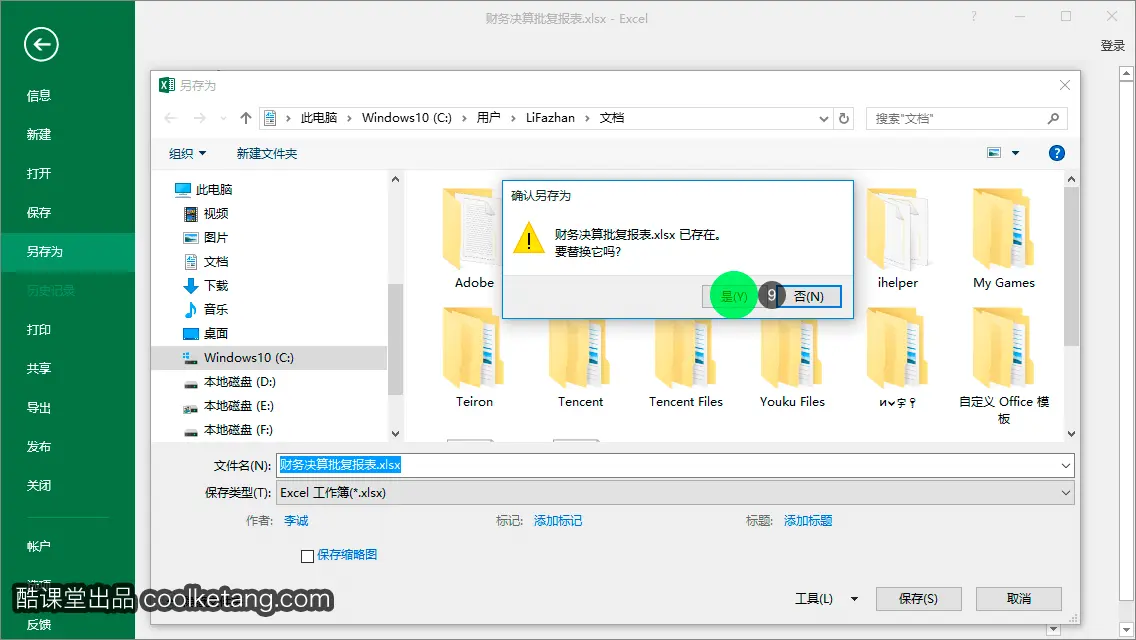Select 本地磁盘 (F:) drive
Screen dimensions: 1136x640
pos(230,430)
